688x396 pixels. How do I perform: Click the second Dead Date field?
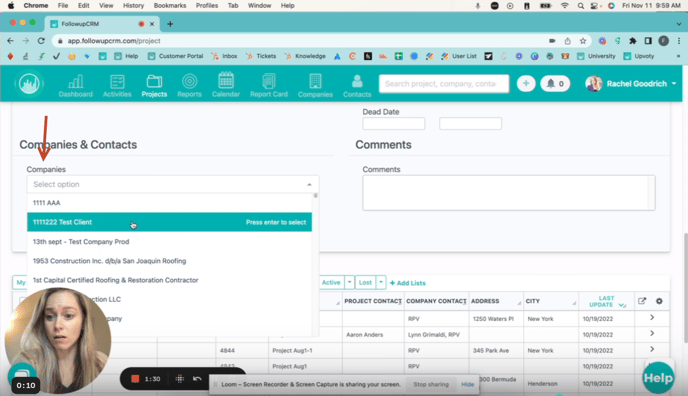click(470, 124)
